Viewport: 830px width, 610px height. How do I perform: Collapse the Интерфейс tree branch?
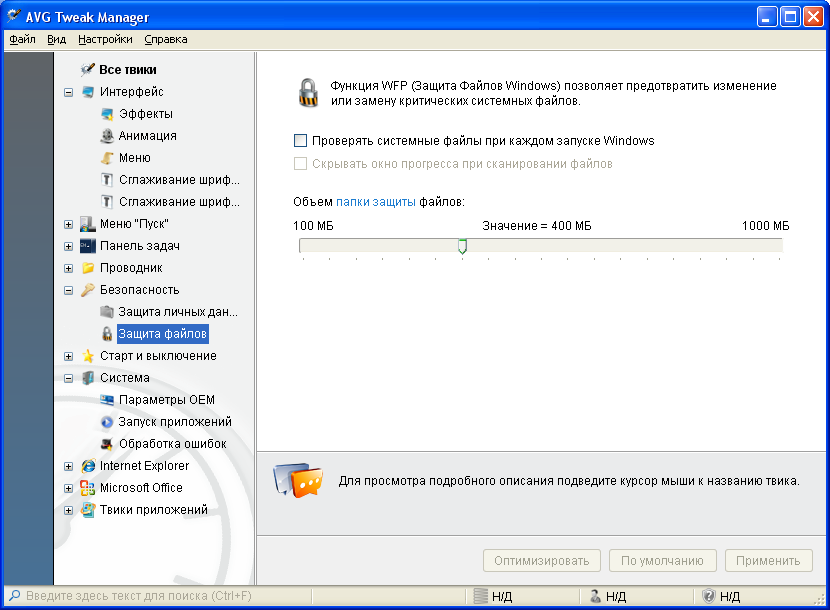tap(68, 92)
